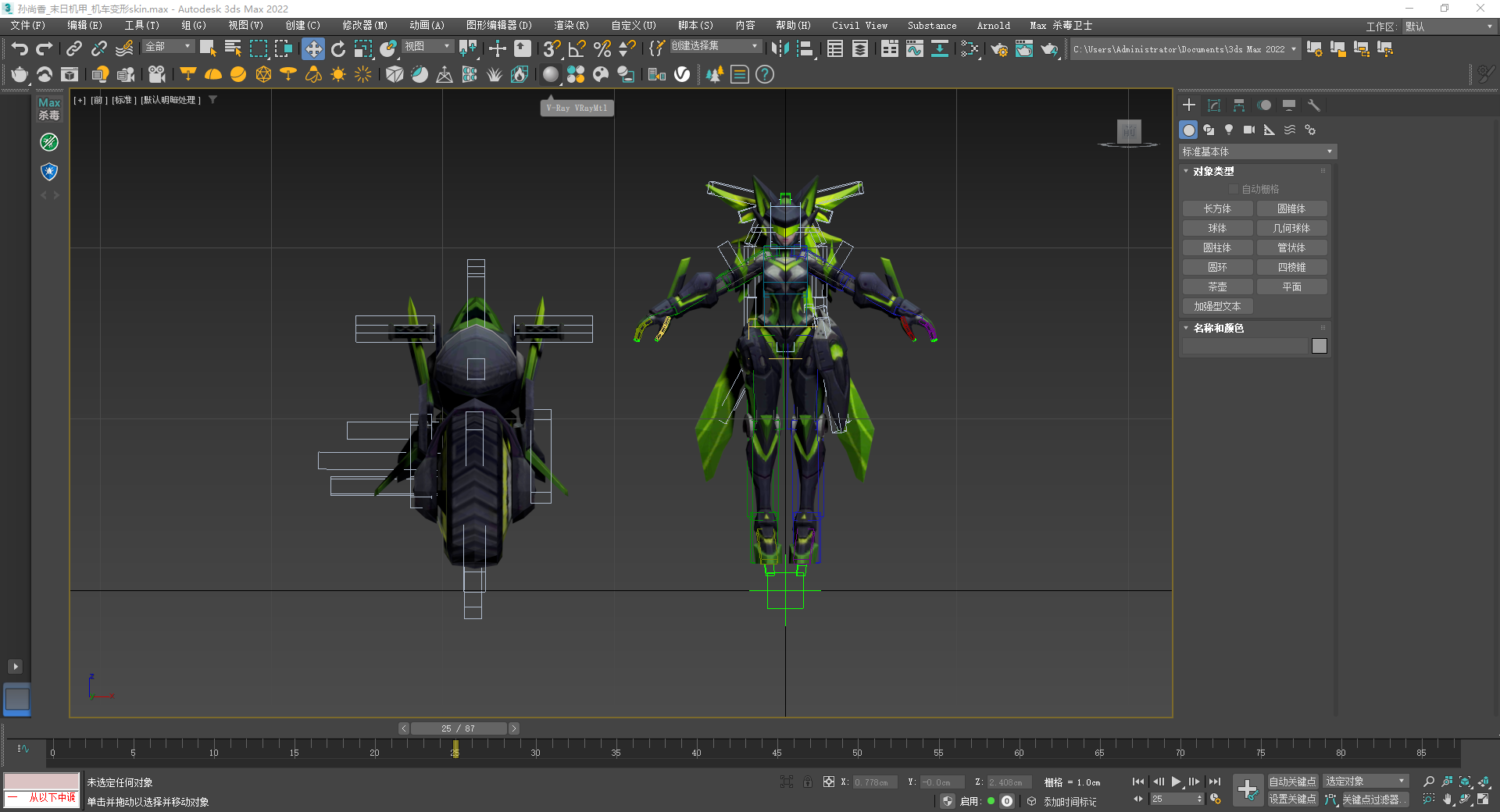Open Render Setup teapot-gear icon
This screenshot has height=812, width=1500.
coord(999,48)
